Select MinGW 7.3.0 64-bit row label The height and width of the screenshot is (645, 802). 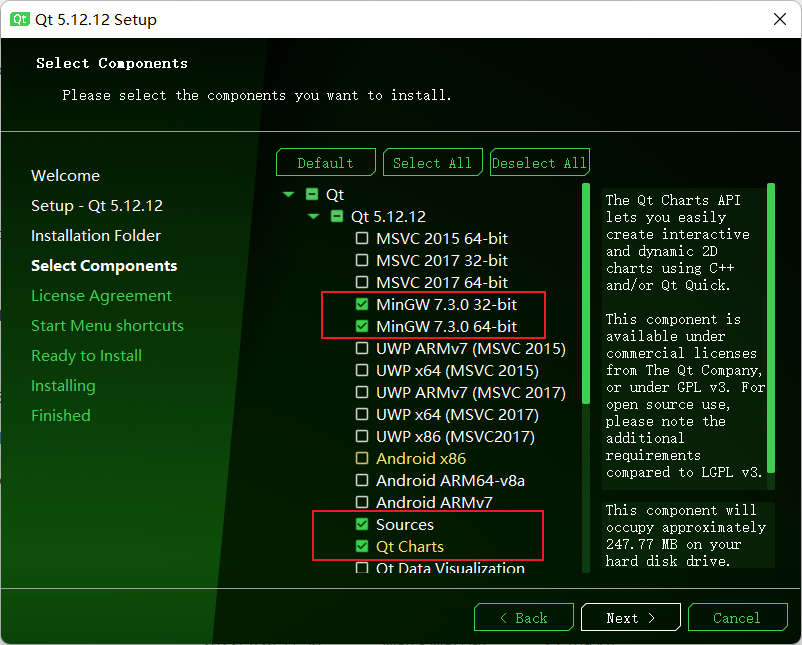point(447,326)
